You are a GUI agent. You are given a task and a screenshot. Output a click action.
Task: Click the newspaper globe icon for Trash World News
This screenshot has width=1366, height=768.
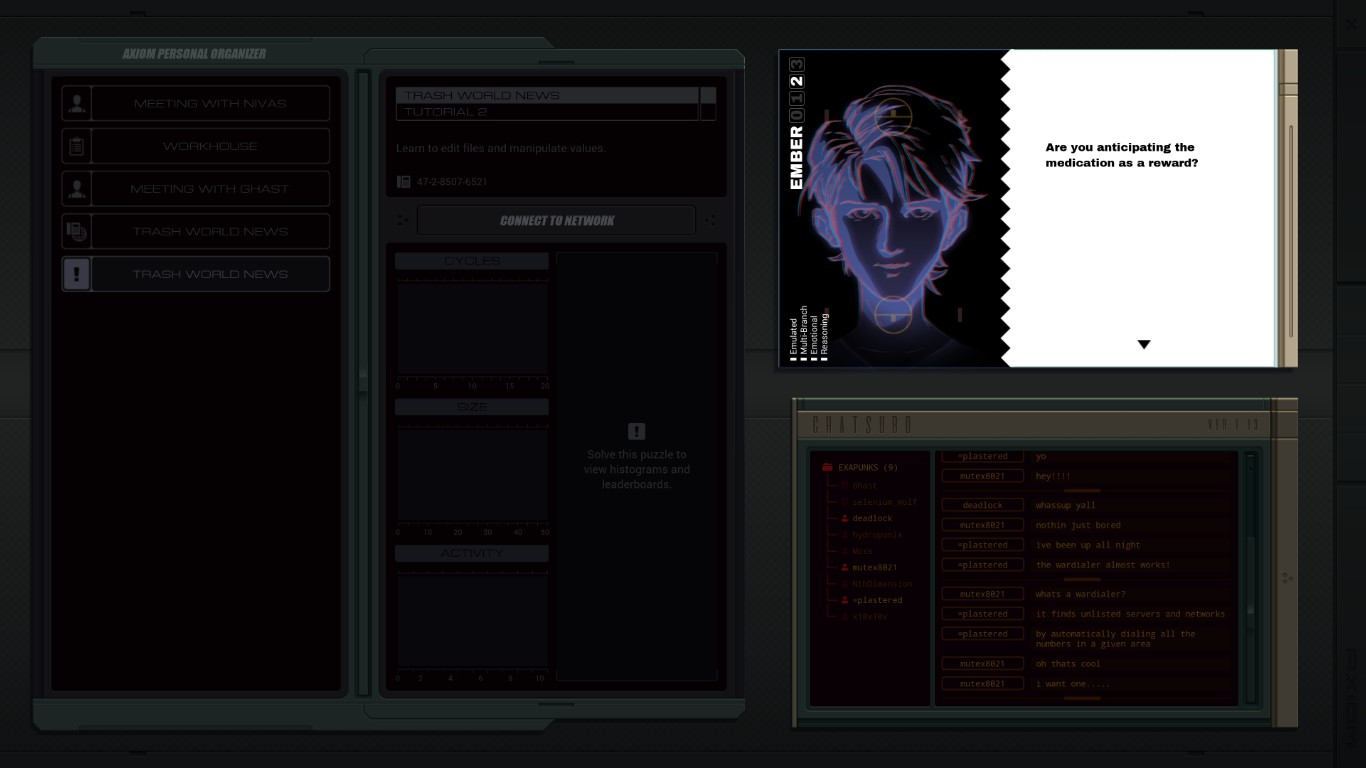[x=76, y=231]
